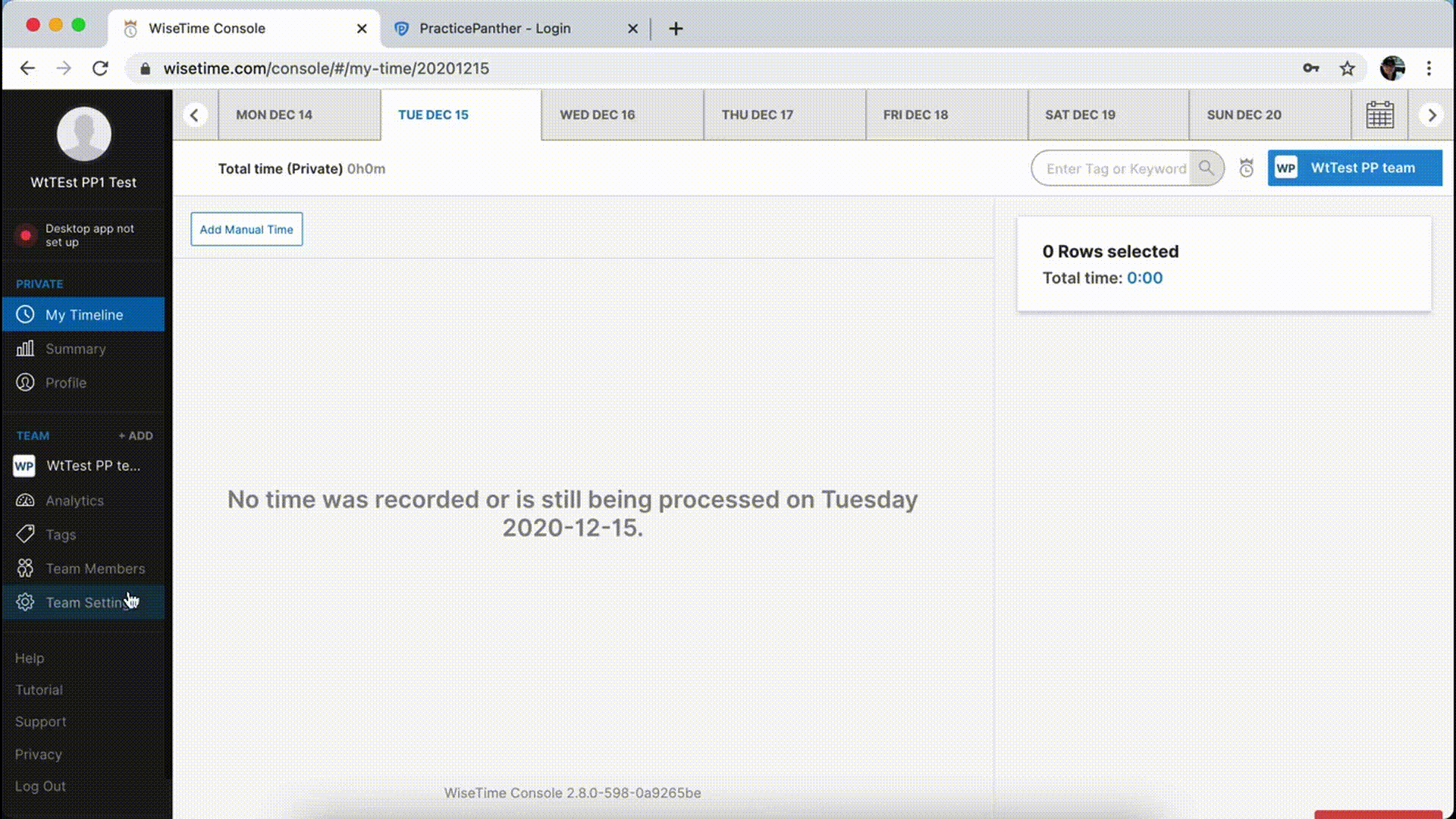The image size is (1456, 819).
Task: Go to previous week with left chevron
Action: 195,115
